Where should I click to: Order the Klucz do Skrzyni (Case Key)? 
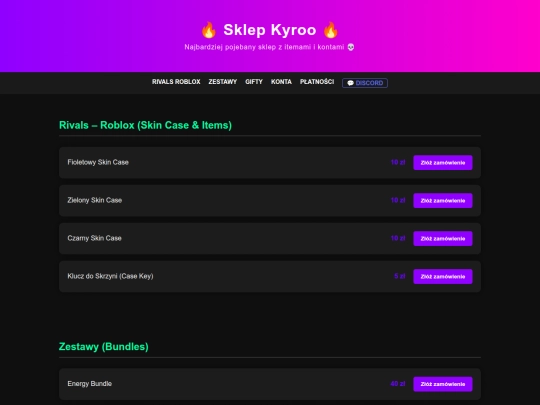coord(443,276)
